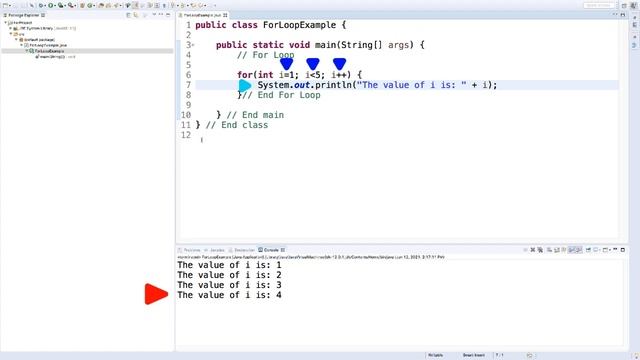640x360 pixels.
Task: Select the Console tab
Action: tap(269, 250)
